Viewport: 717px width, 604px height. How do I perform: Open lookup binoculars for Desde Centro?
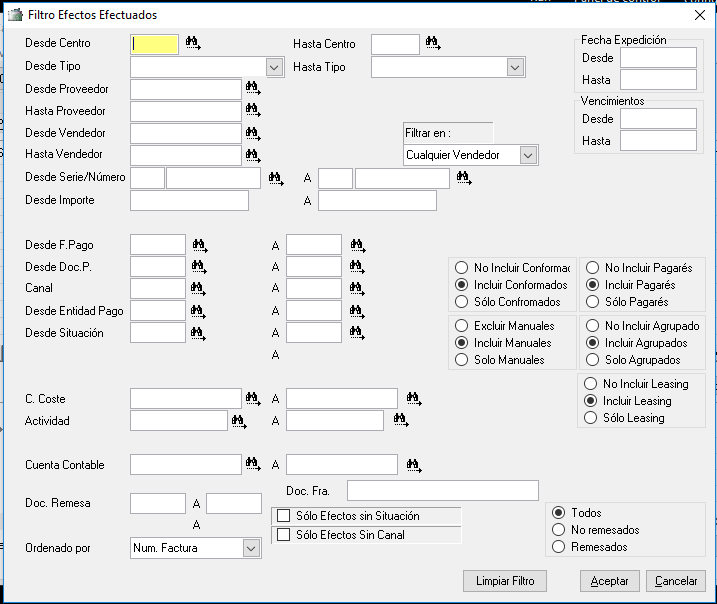193,43
